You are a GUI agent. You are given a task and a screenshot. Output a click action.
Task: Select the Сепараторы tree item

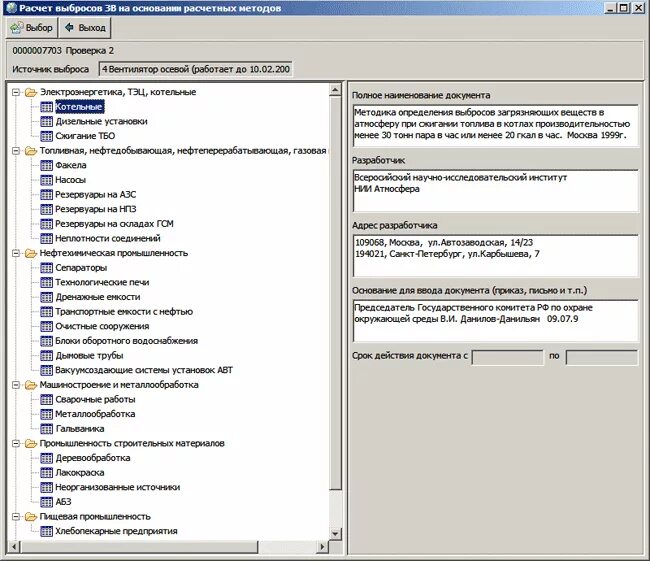click(x=81, y=268)
